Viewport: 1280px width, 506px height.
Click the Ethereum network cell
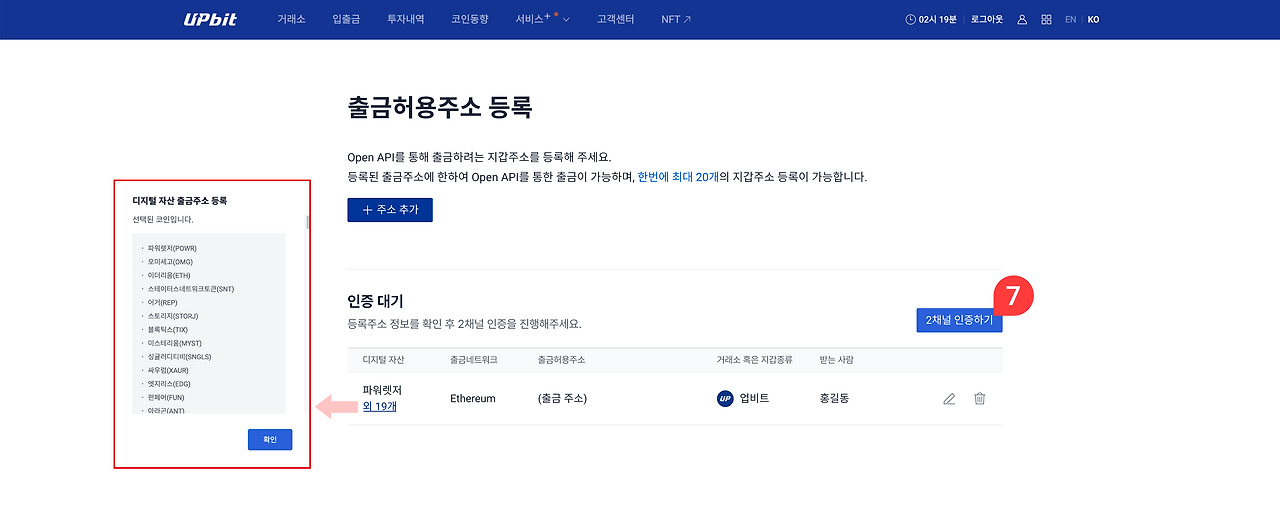(x=473, y=398)
